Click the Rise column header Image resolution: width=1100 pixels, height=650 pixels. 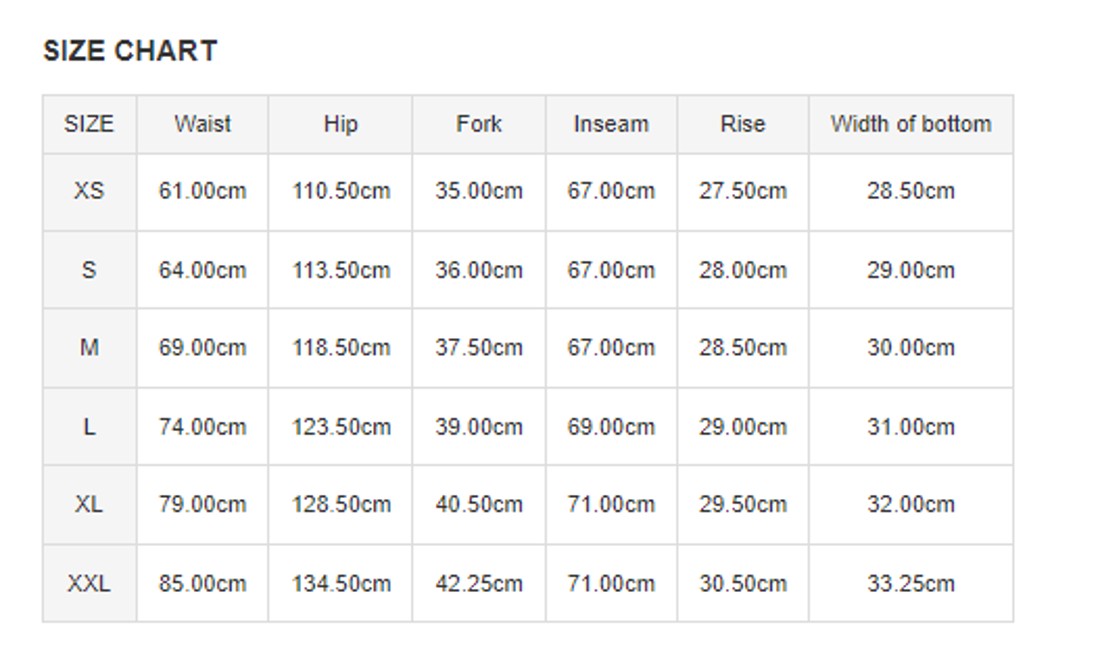pos(742,124)
